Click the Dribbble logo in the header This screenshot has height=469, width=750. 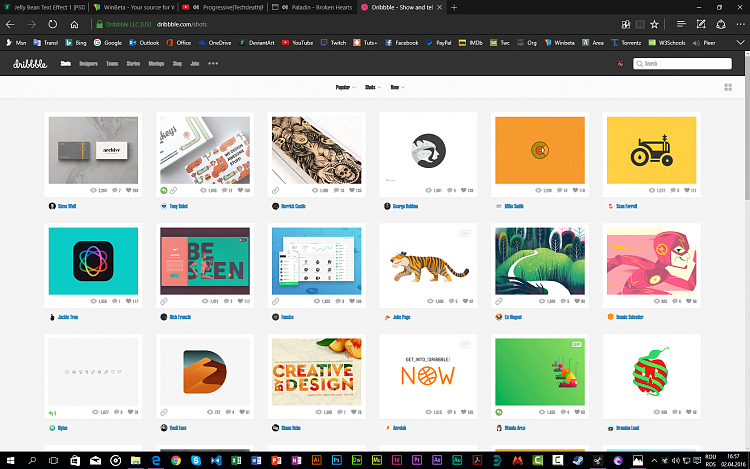pos(31,63)
